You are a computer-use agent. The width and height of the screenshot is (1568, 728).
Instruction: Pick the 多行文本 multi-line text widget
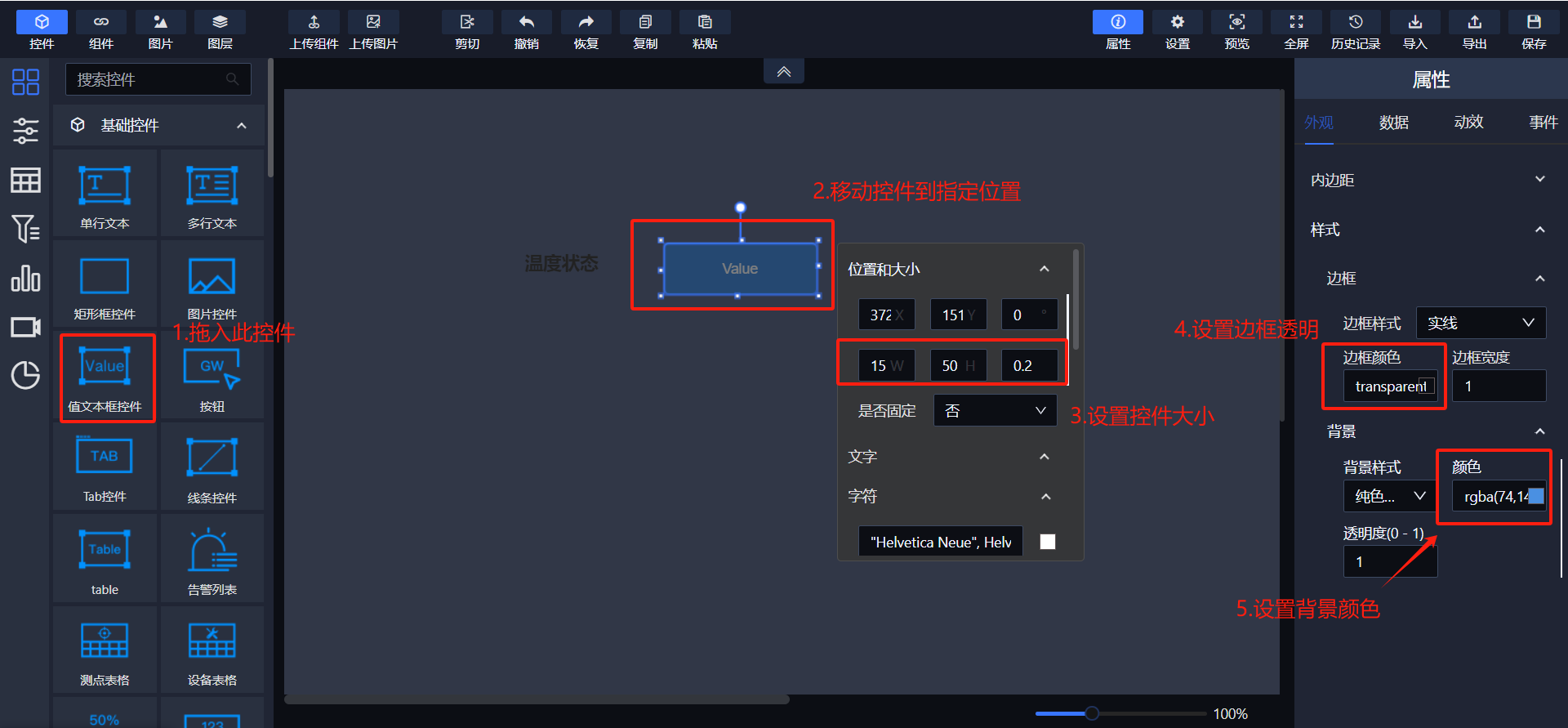[x=212, y=194]
